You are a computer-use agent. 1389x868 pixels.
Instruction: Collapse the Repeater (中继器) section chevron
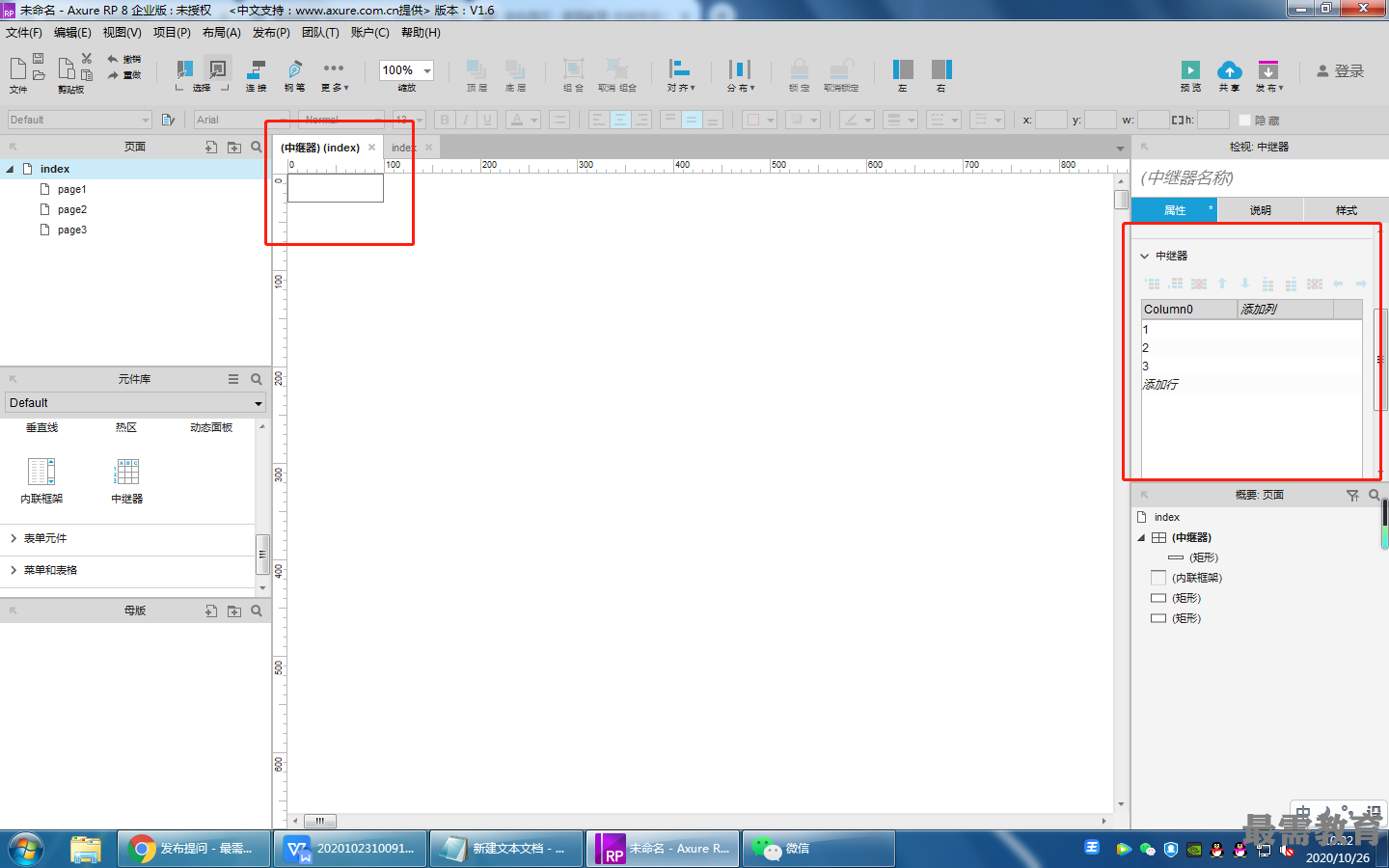[1145, 256]
